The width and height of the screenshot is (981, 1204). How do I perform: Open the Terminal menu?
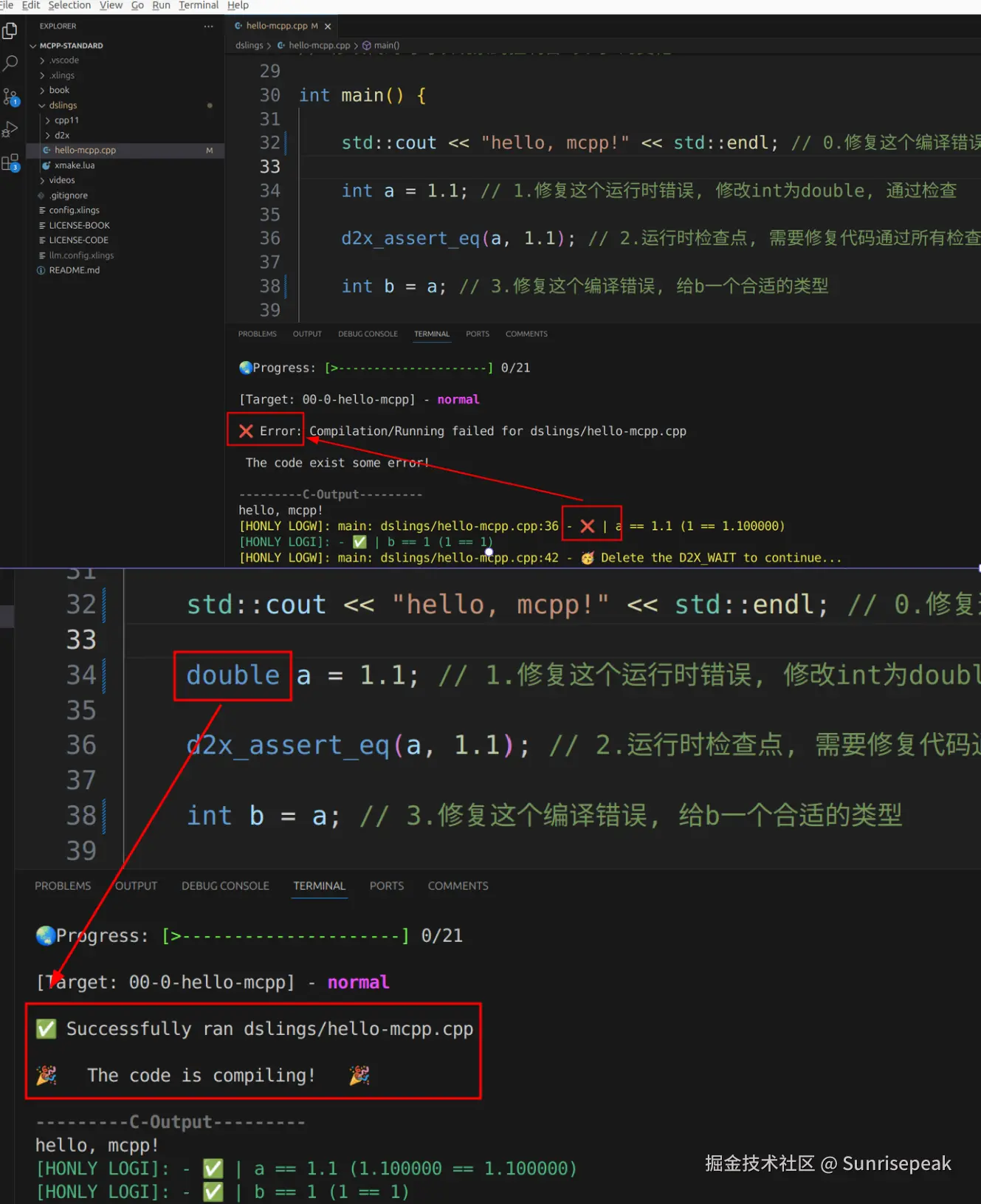(199, 5)
